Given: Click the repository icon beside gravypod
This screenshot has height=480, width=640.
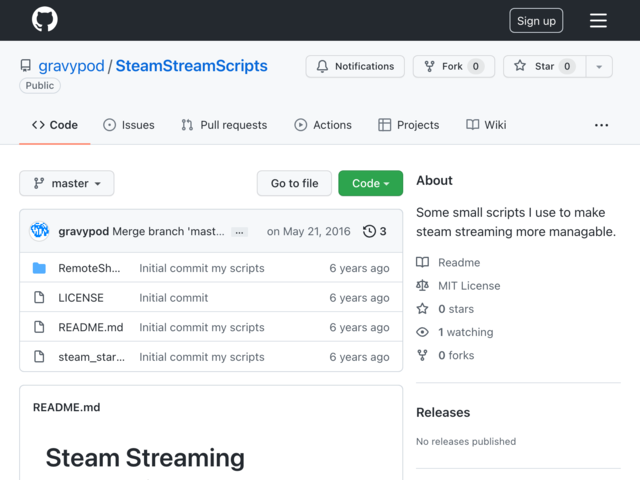Looking at the screenshot, I should [x=26, y=66].
